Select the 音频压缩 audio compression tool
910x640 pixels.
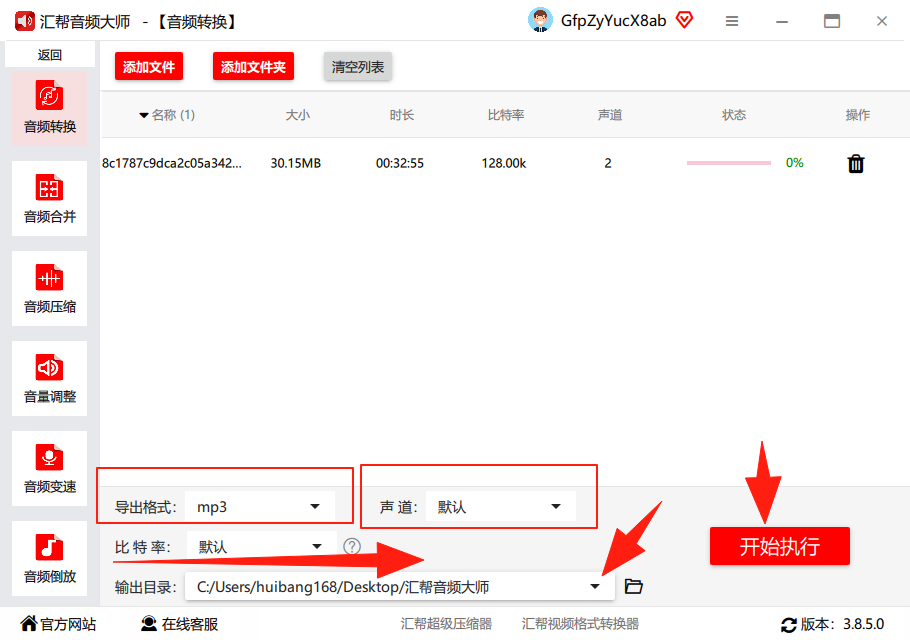[x=49, y=288]
